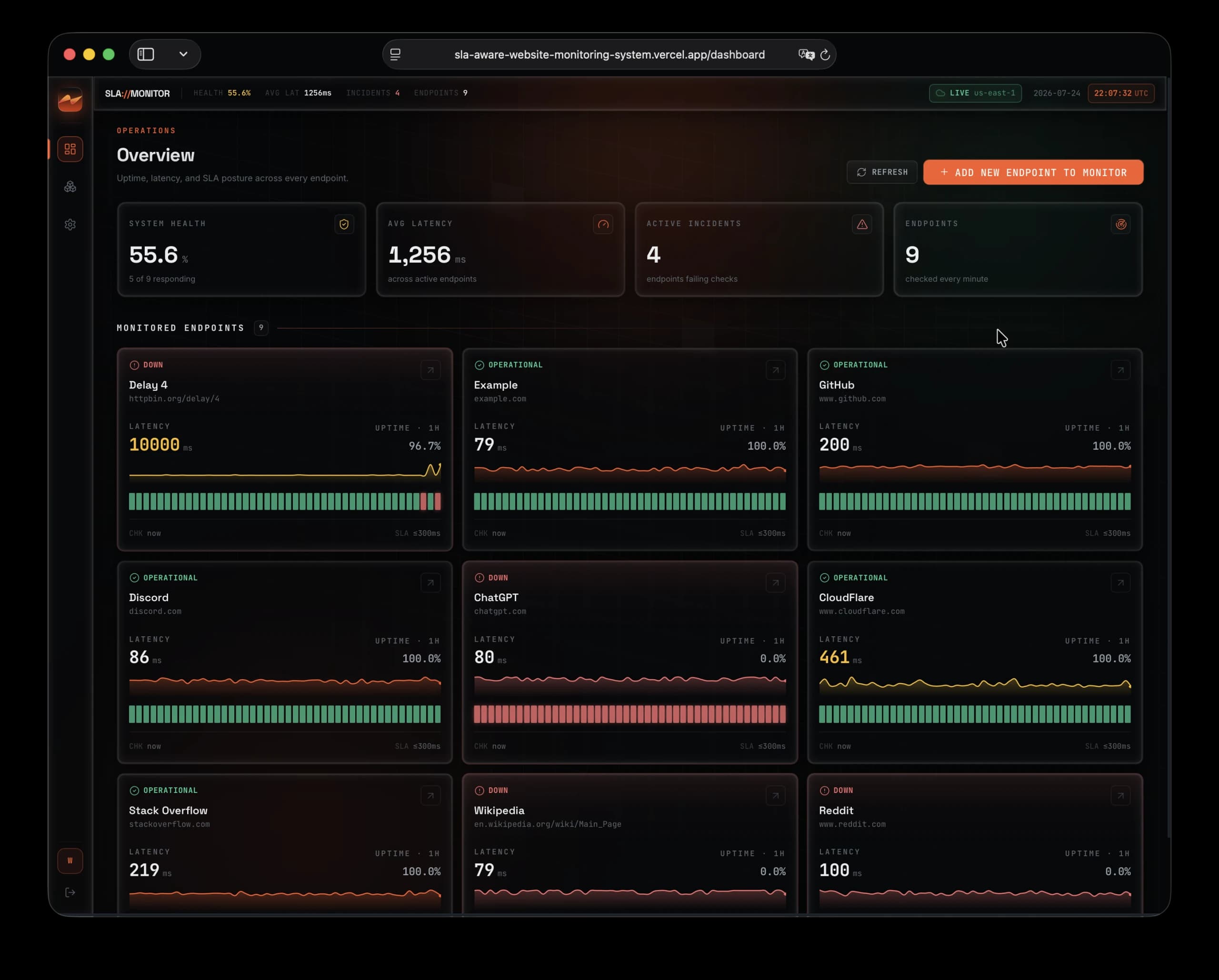Toggle the browser sidebar panel button
The image size is (1219, 980).
146,54
